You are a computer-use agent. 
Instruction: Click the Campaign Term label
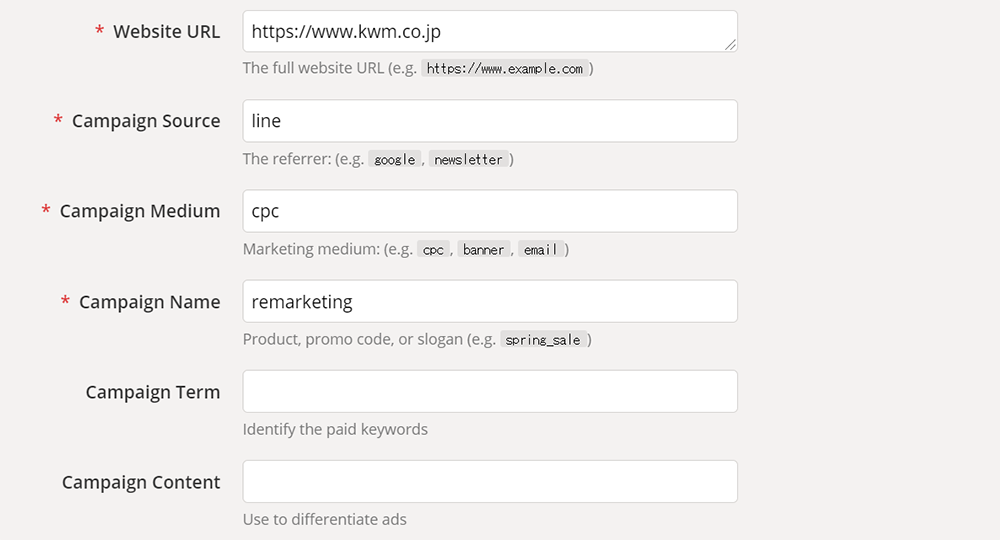pyautogui.click(x=153, y=391)
